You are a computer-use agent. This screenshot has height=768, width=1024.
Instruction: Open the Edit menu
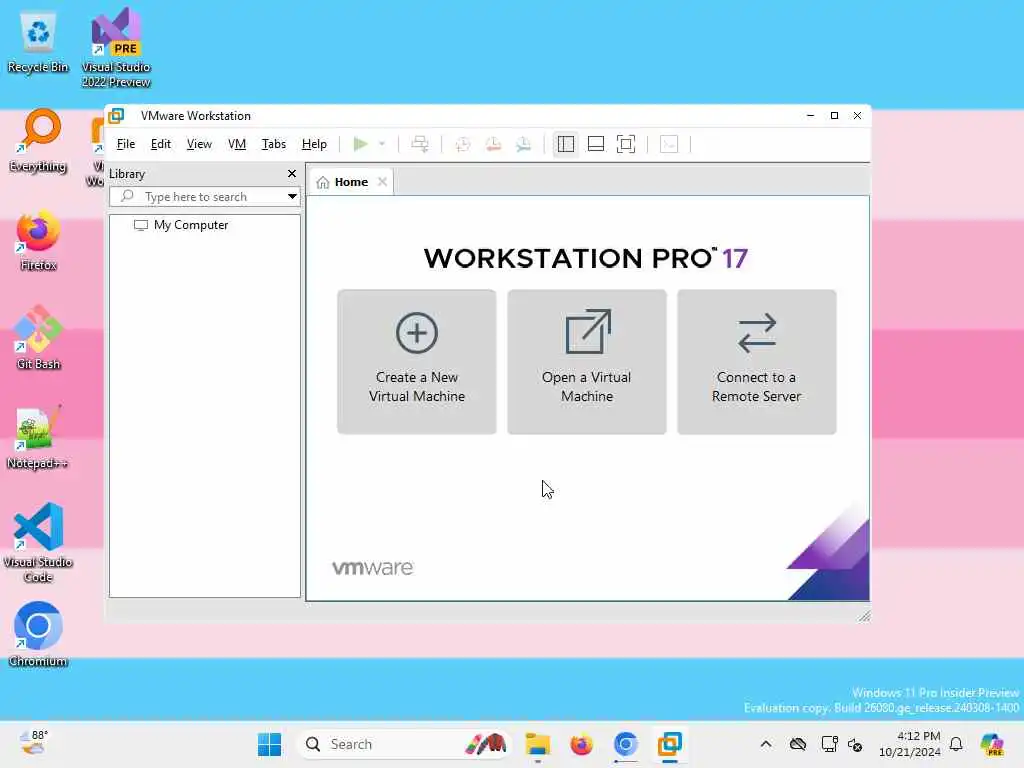click(x=161, y=144)
